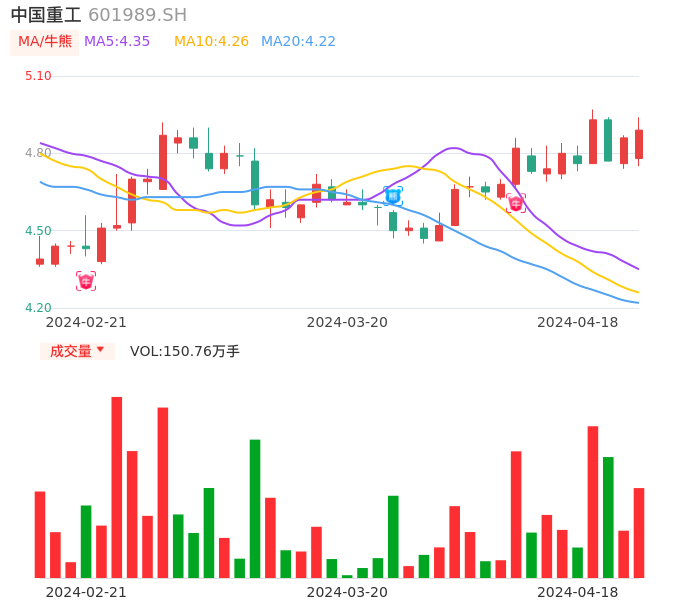Open the 成交量 indicator dropdown

click(x=77, y=351)
